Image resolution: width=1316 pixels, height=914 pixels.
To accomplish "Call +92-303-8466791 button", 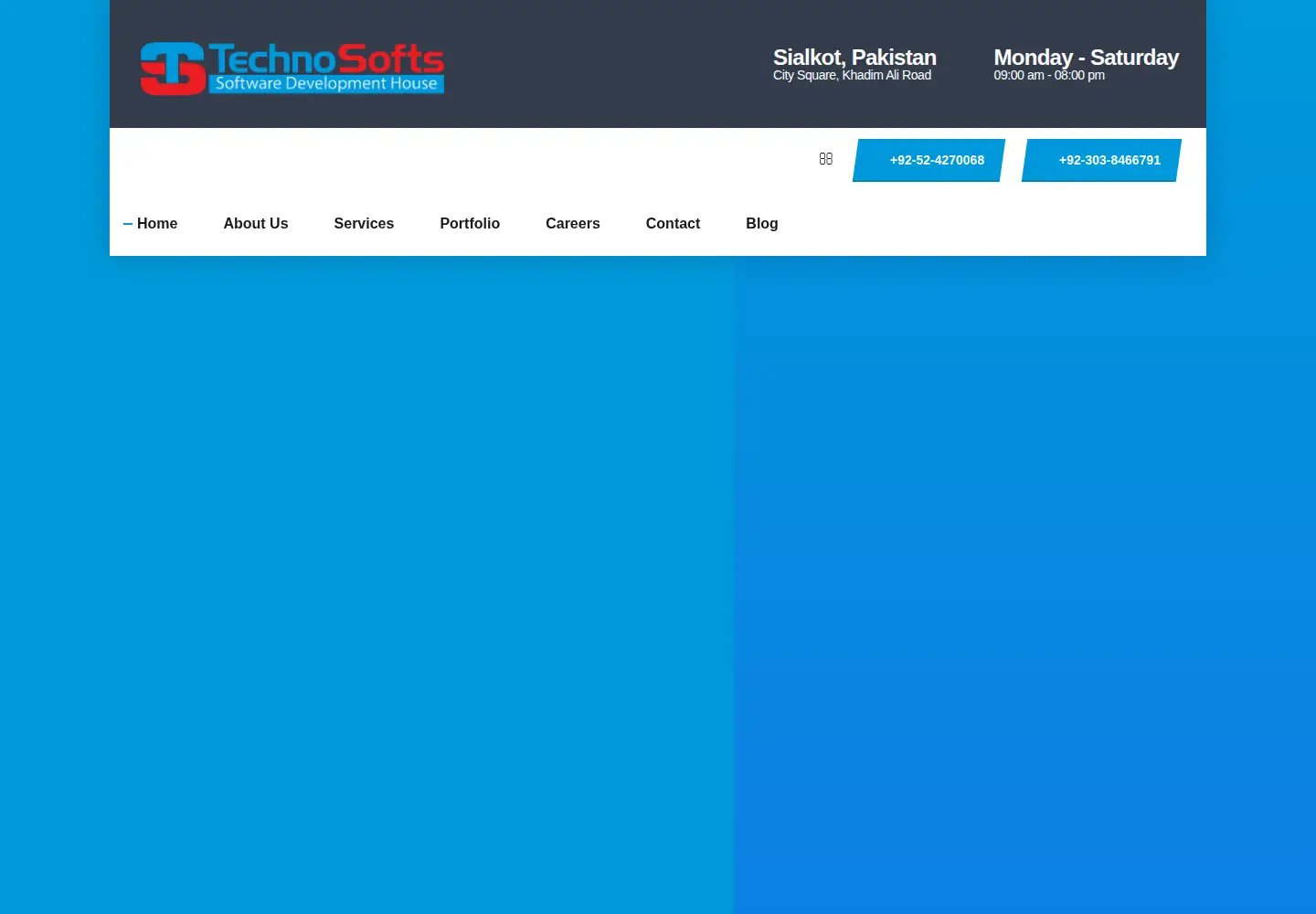I will coord(1101,160).
